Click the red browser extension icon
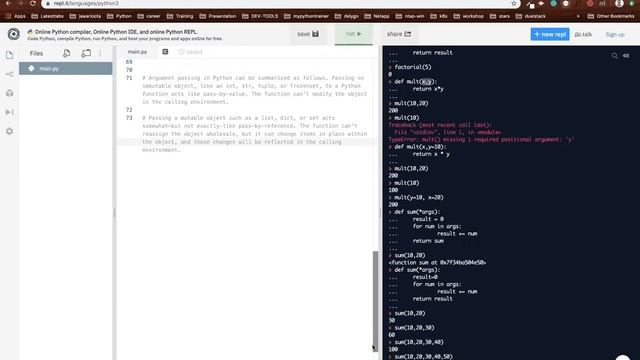 590,3
